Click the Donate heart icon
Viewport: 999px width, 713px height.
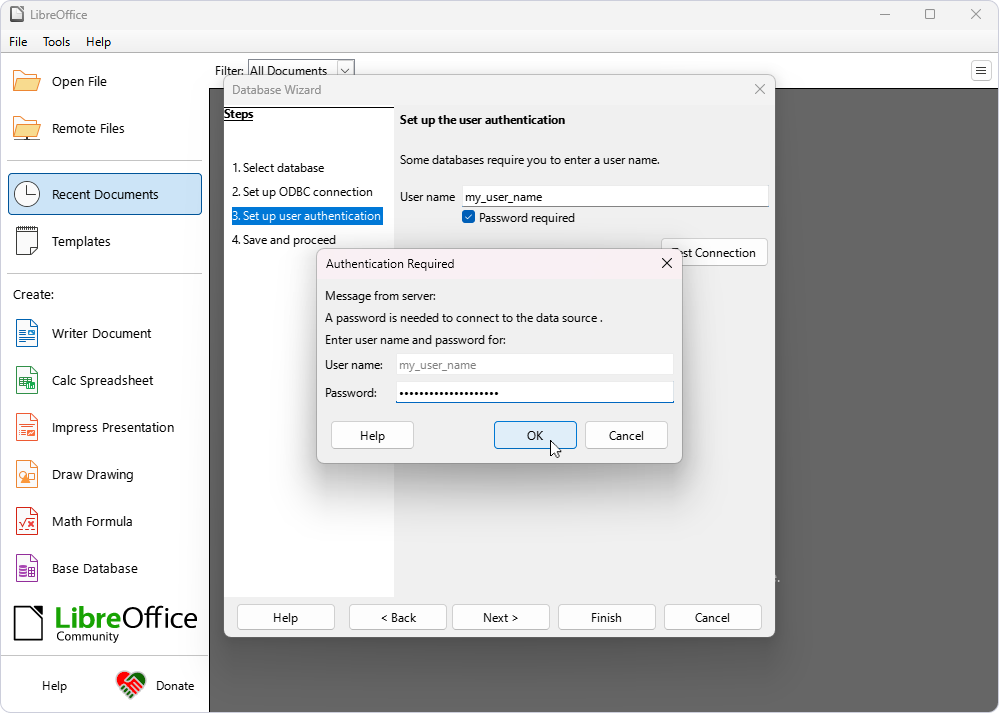131,685
